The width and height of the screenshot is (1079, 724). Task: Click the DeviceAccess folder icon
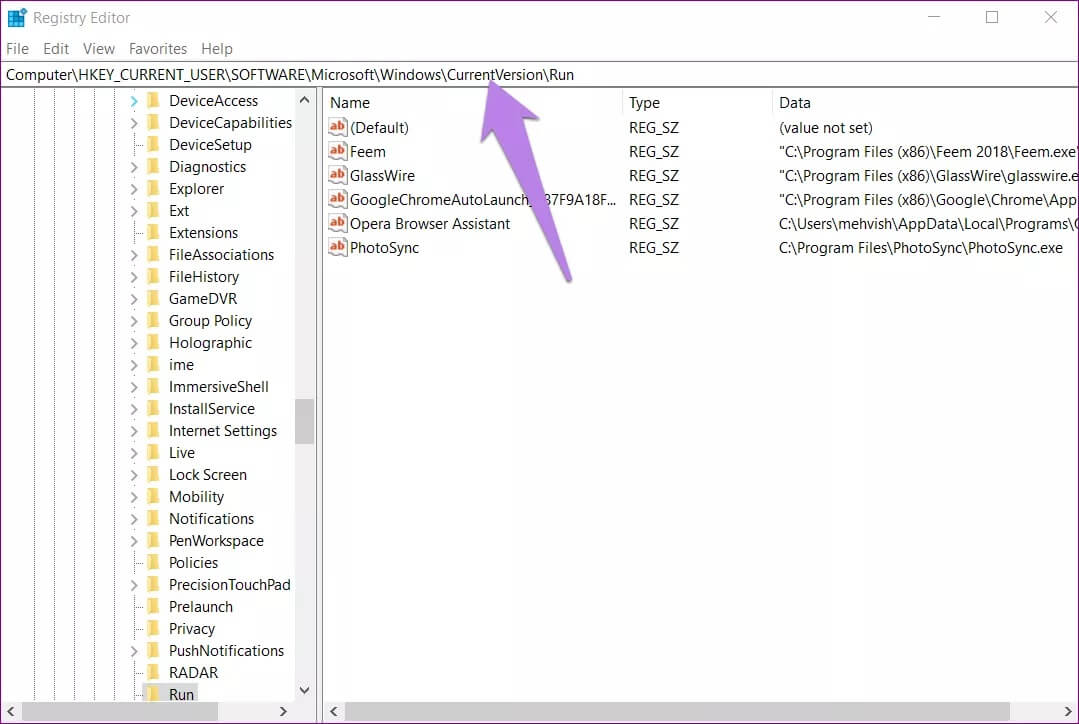(153, 100)
